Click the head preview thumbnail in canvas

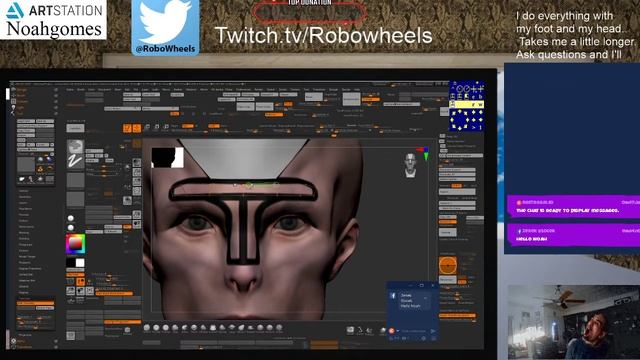pos(410,164)
